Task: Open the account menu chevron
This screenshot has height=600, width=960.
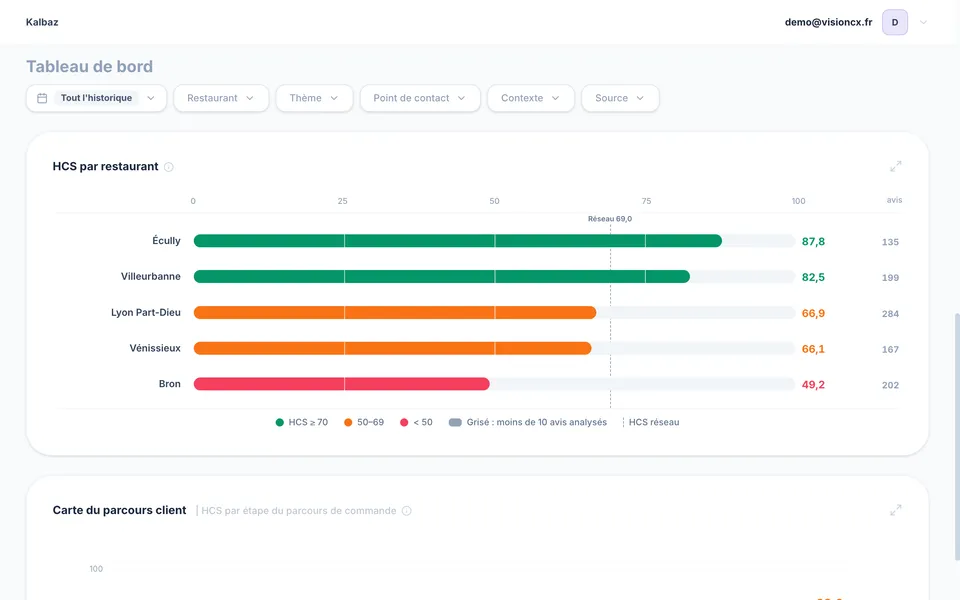Action: click(x=923, y=23)
